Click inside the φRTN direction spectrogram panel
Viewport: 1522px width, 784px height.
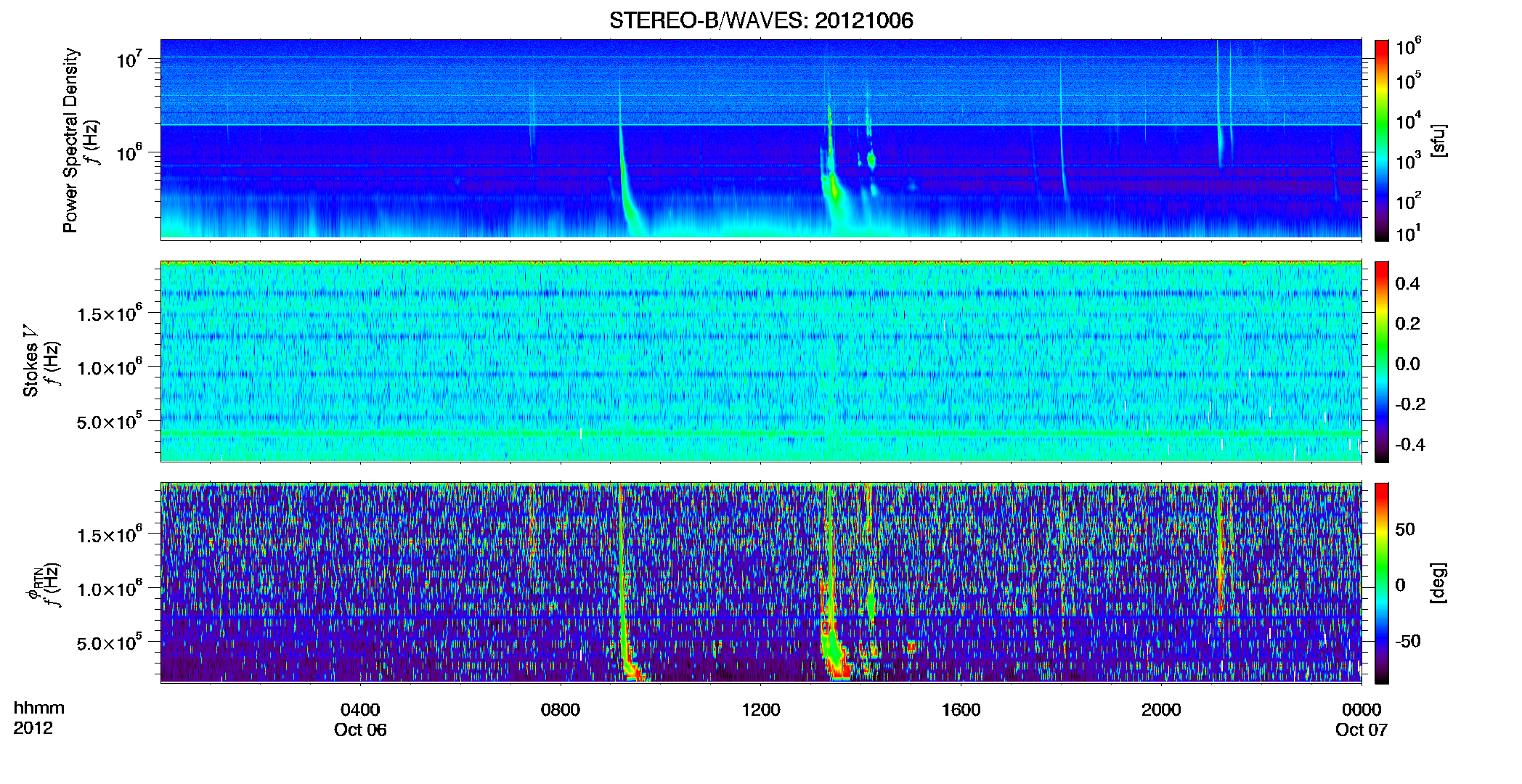tap(761, 583)
